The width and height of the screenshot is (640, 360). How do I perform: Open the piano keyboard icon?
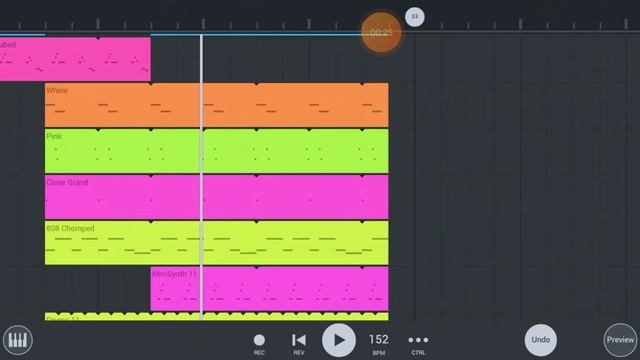tap(18, 340)
